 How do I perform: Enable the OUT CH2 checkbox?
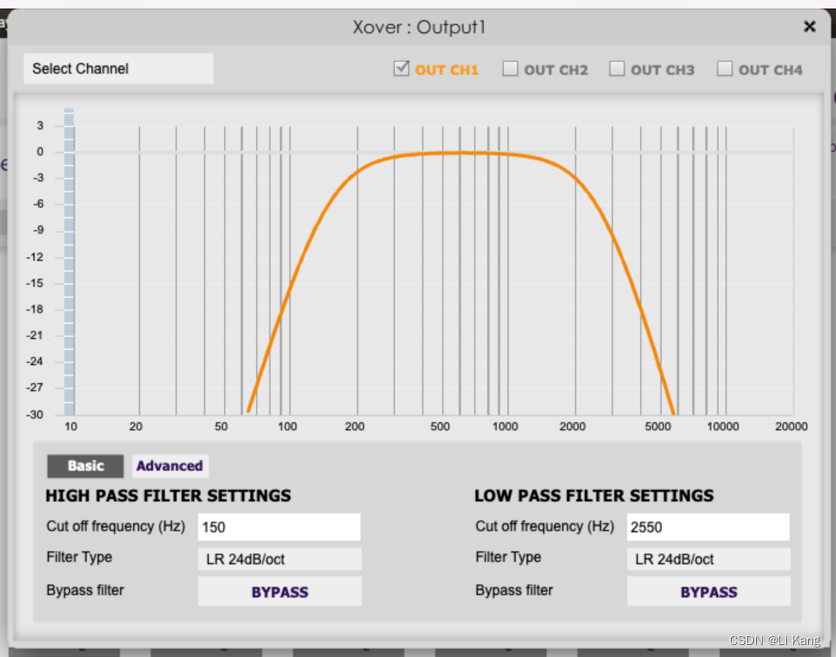[x=510, y=69]
